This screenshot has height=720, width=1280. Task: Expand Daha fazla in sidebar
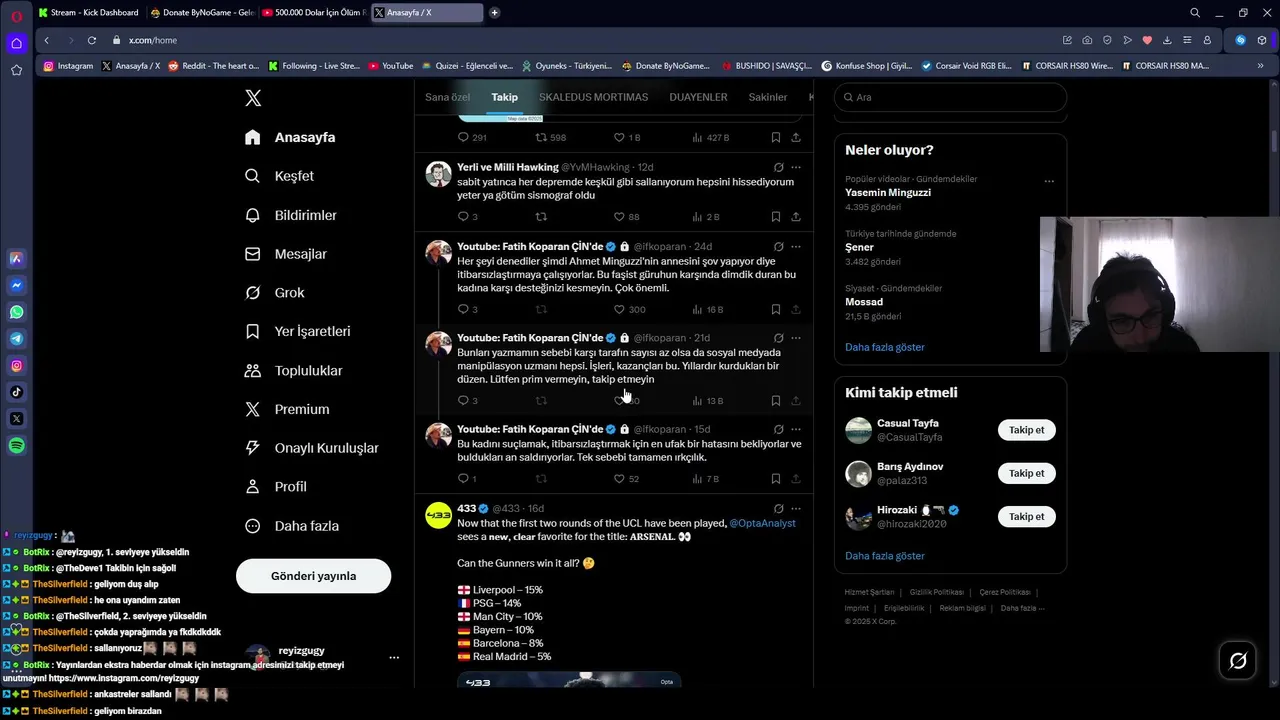point(292,526)
